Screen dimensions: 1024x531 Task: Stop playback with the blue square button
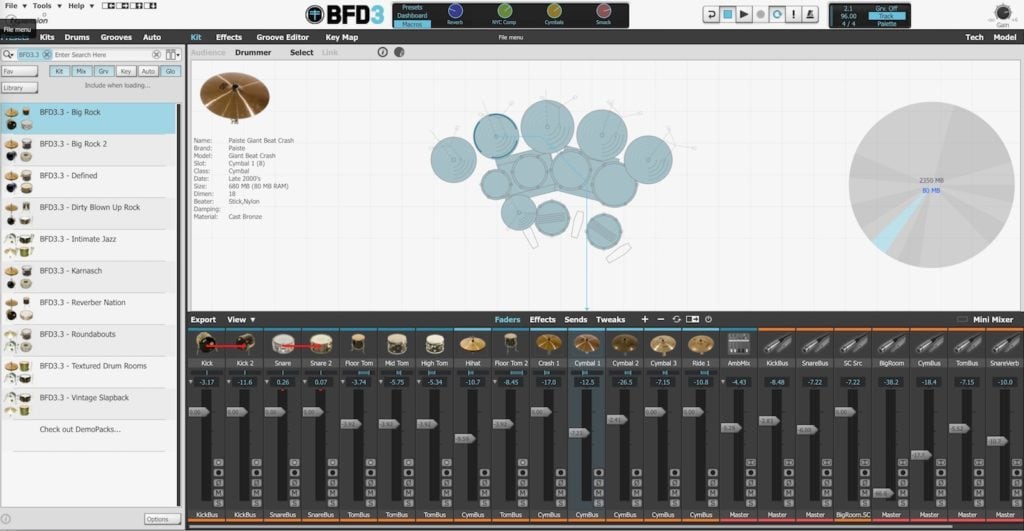(727, 14)
